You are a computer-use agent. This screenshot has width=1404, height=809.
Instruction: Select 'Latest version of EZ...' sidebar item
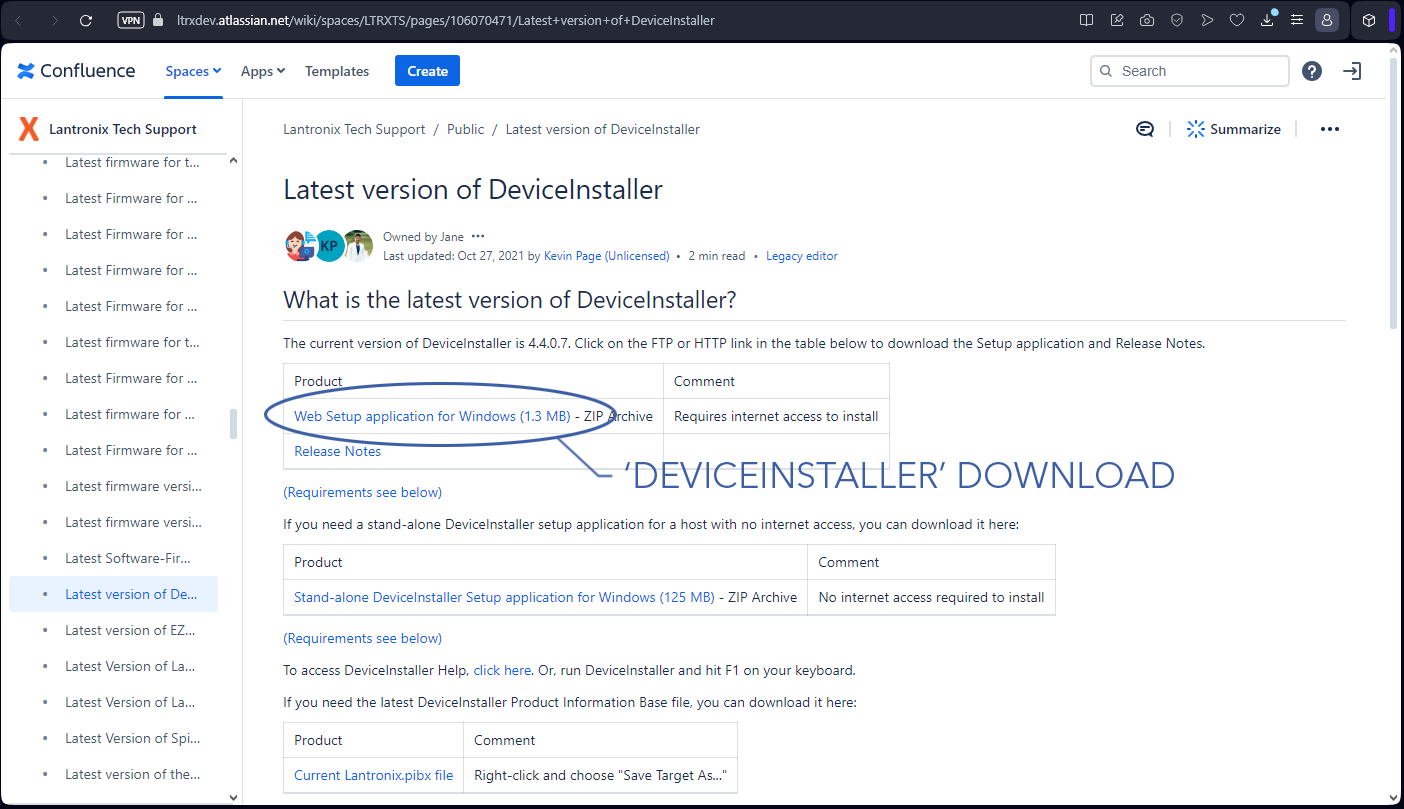pos(130,630)
